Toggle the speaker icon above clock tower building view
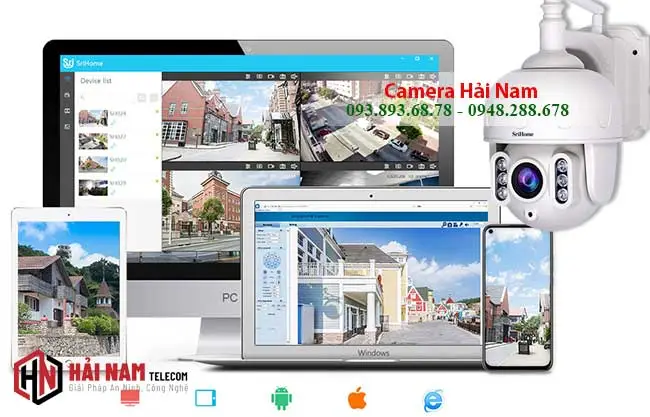Image resolution: width=650 pixels, height=417 pixels. [294, 166]
